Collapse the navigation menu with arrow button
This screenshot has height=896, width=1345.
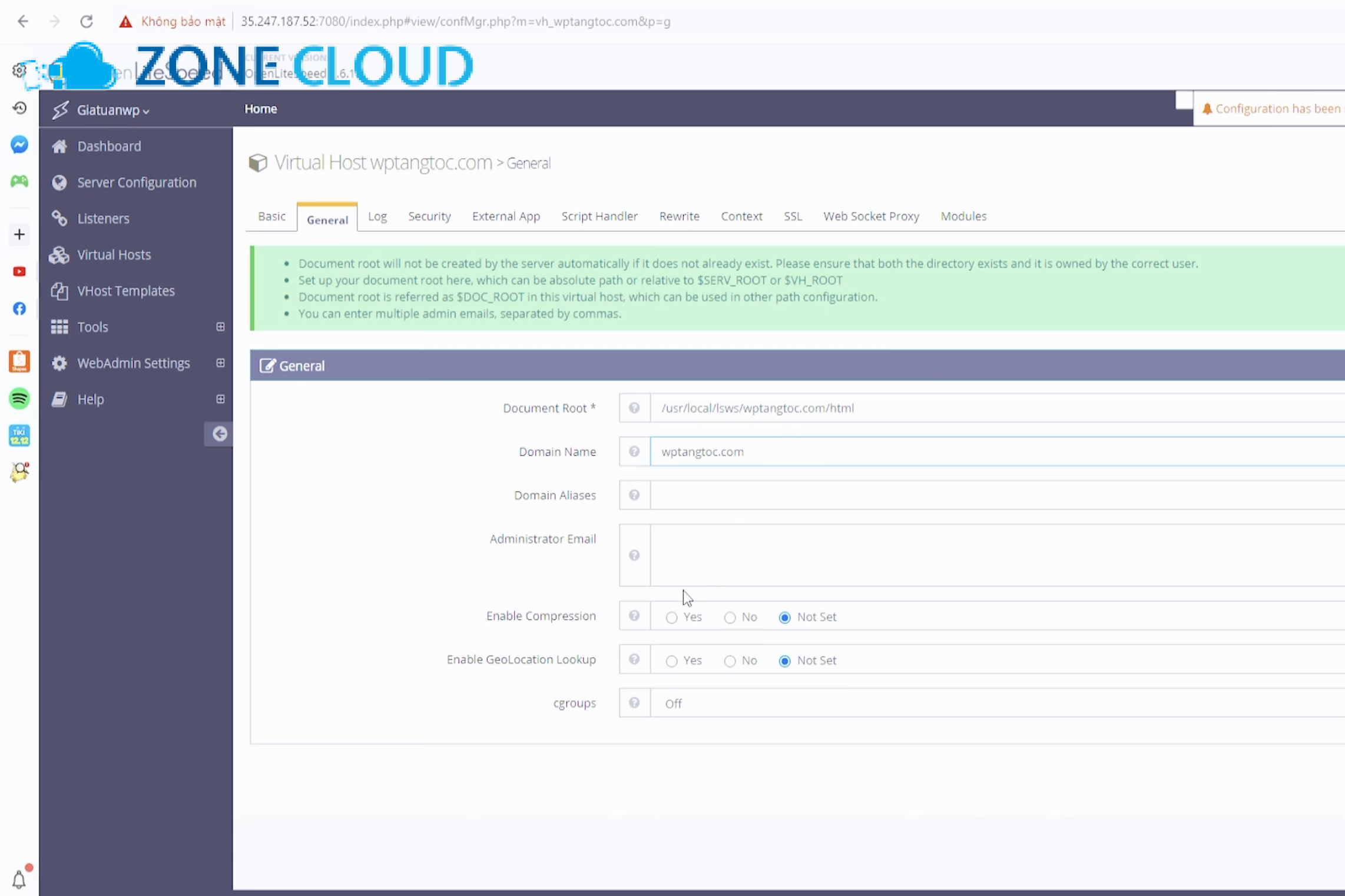pyautogui.click(x=219, y=434)
